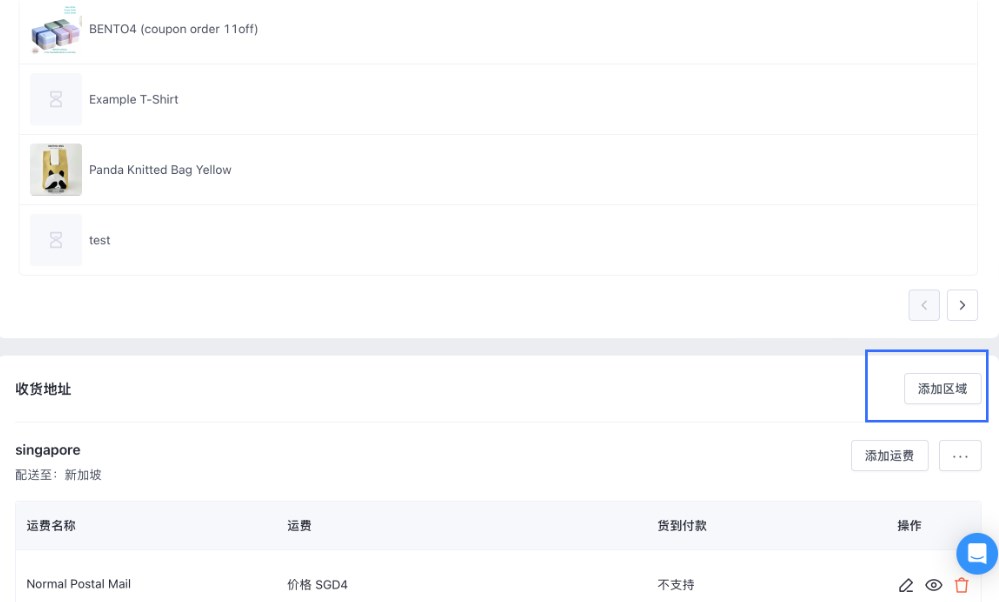This screenshot has width=999, height=602.
Task: Click the 运费名称 column header
Action: pos(51,526)
